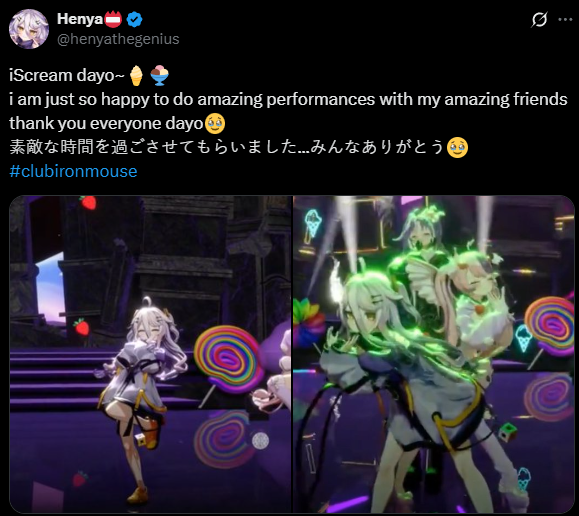
Task: Open the Henya display name link
Action: 80,19
